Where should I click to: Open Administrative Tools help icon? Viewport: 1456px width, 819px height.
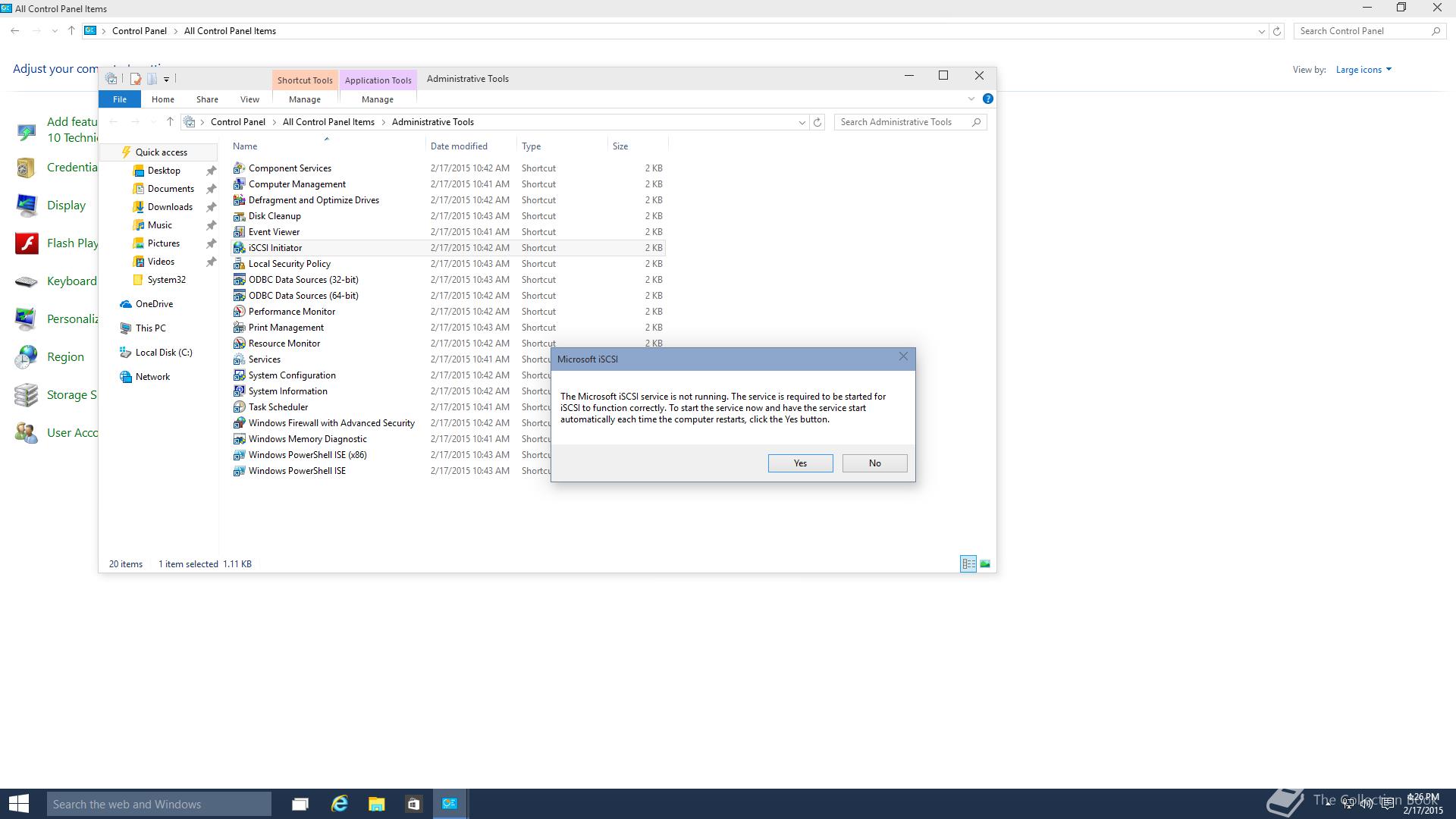tap(987, 99)
